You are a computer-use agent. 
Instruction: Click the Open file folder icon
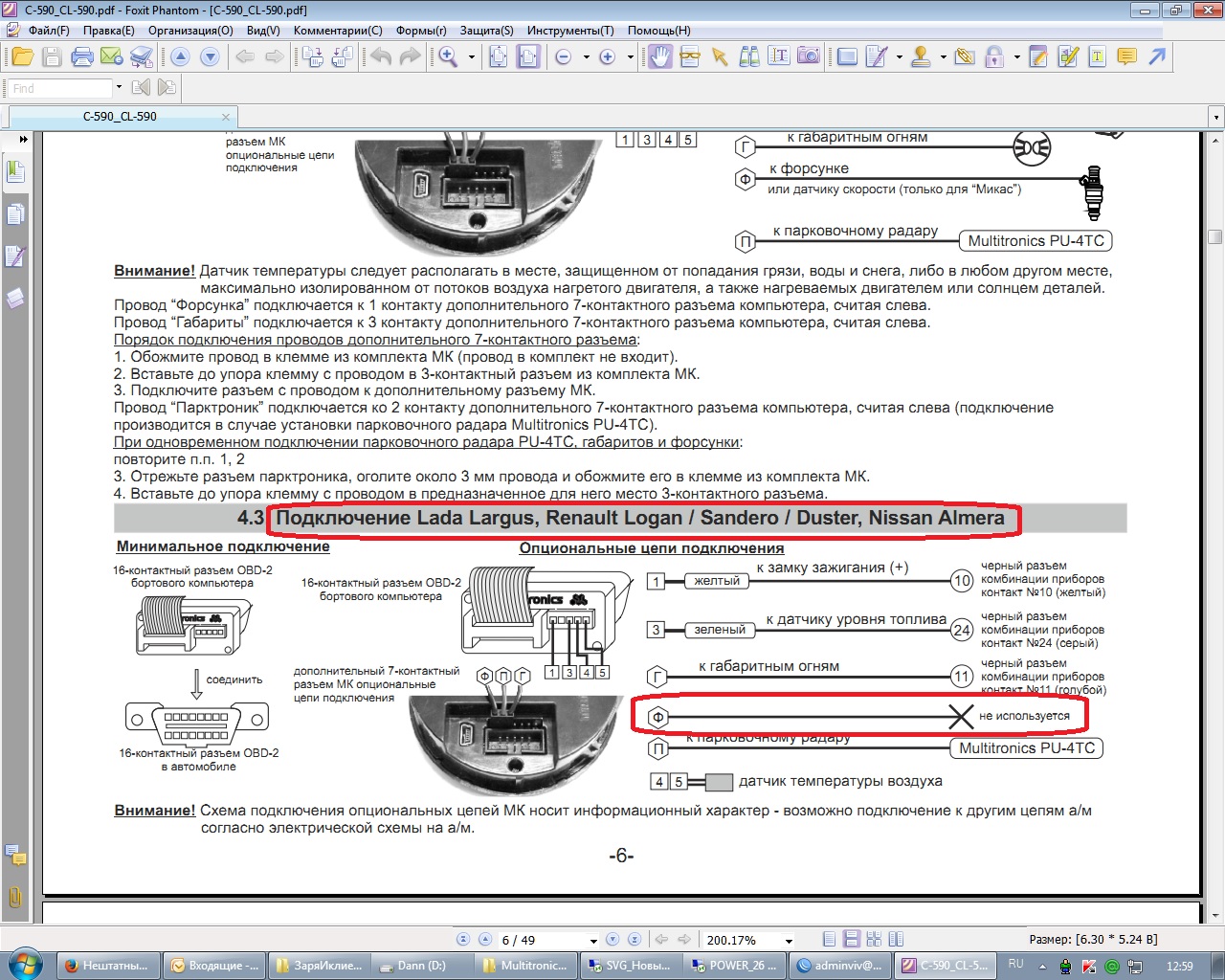point(21,57)
